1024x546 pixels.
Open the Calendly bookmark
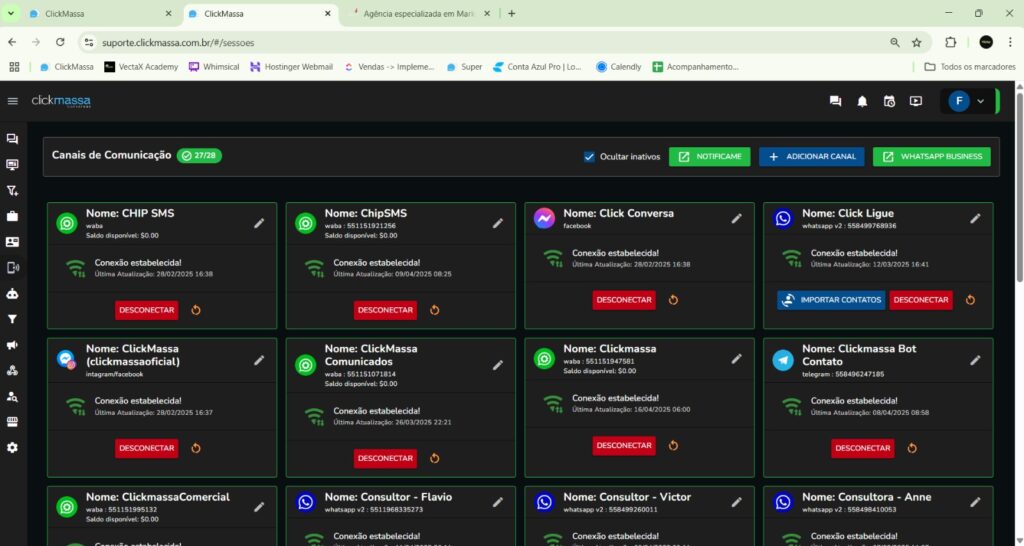tap(618, 67)
